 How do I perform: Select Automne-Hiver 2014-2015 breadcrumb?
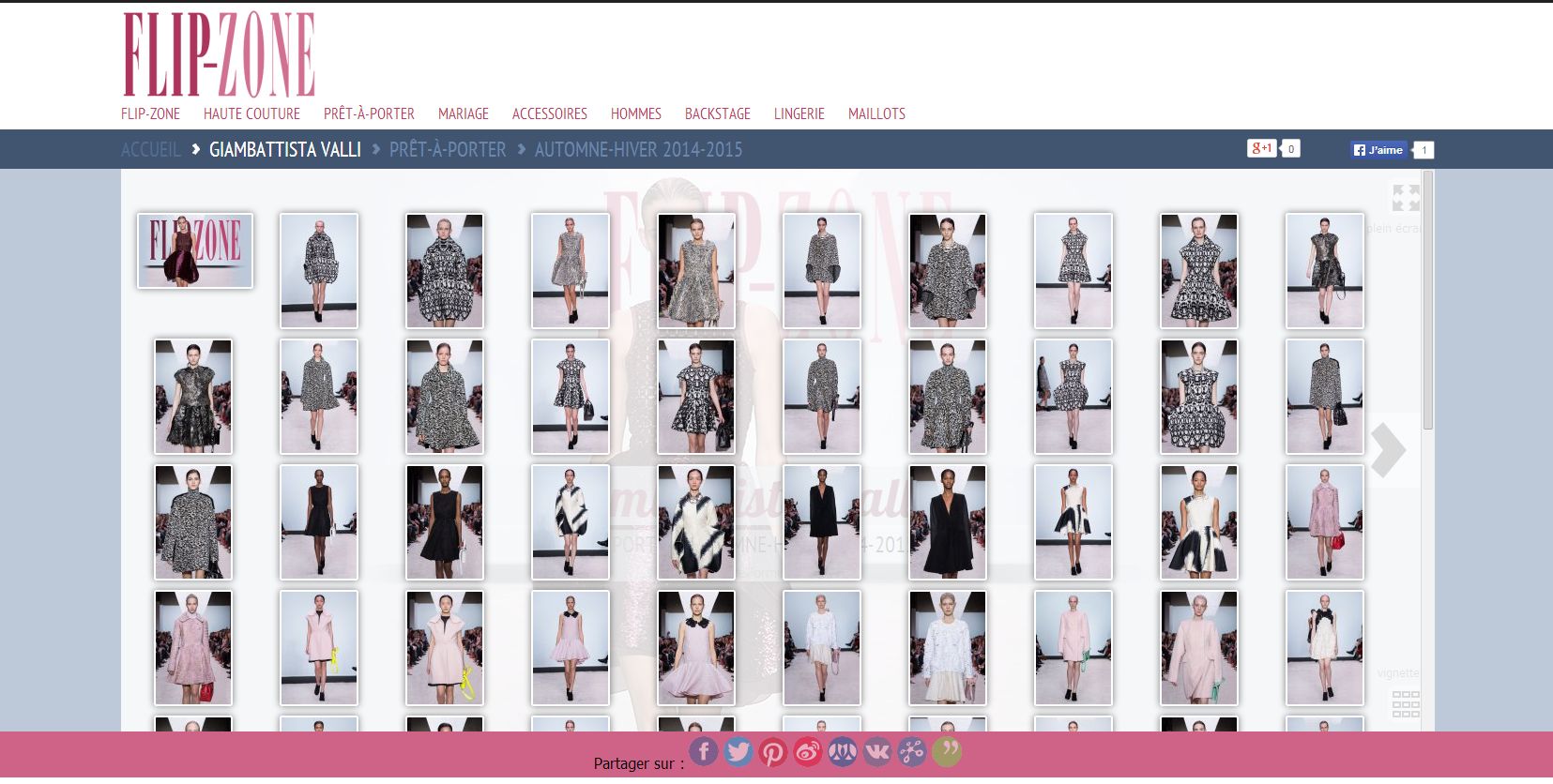tap(638, 150)
